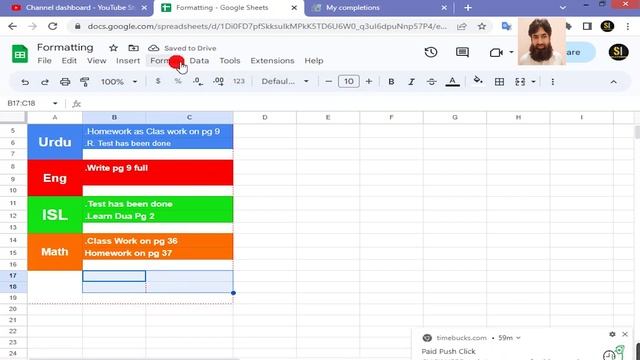Screen dimensions: 640x360
Task: Decrease font size minus button
Action: click(x=329, y=81)
